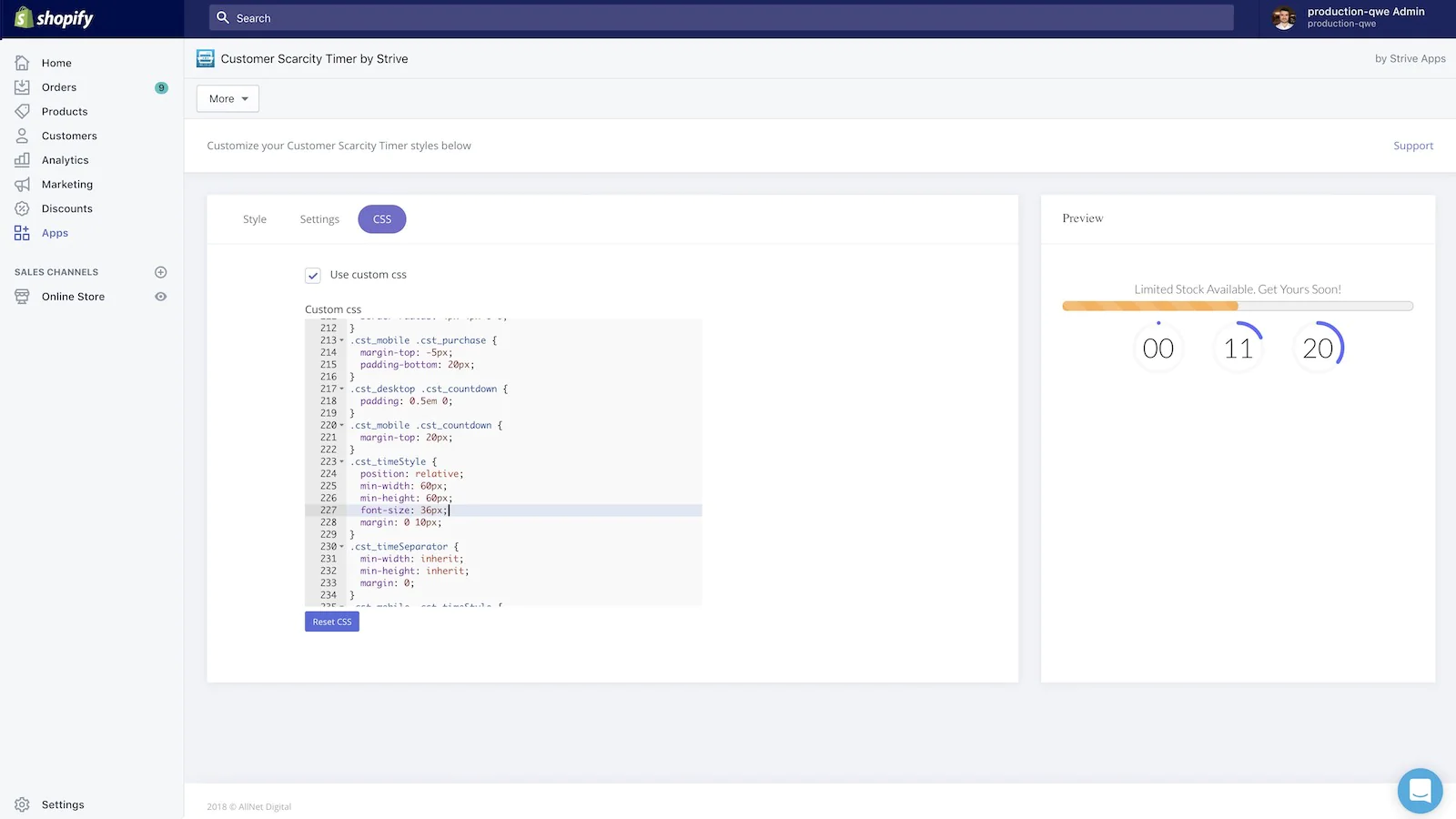Open the More dropdown menu

[227, 98]
